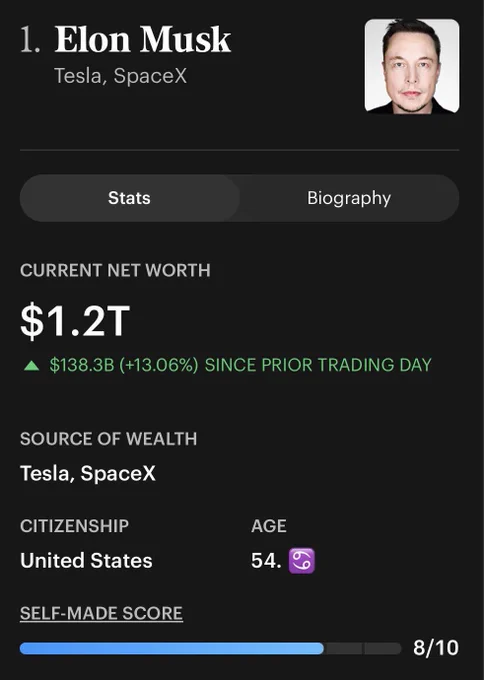The height and width of the screenshot is (680, 484).
Task: Click the SINCE PRIOR TRADING DAY text
Action: coord(318,365)
